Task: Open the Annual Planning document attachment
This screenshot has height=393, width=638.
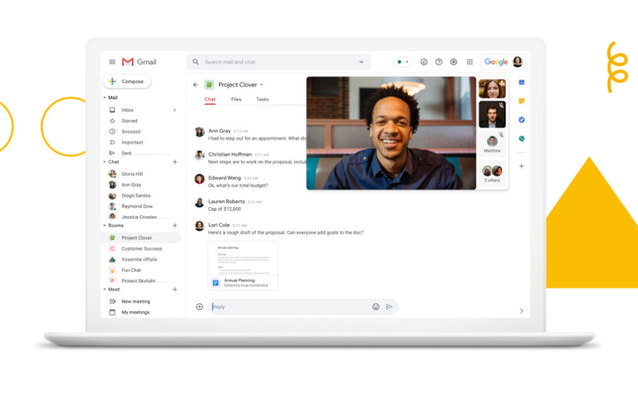Action: (243, 266)
